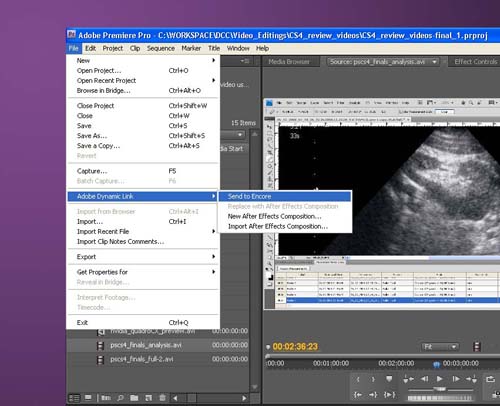Step back one frame
The height and width of the screenshot is (406, 500).
click(424, 379)
